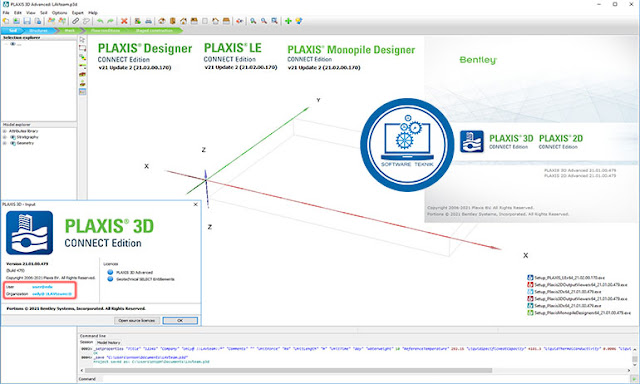Delete selection with red X icon

[124, 21]
